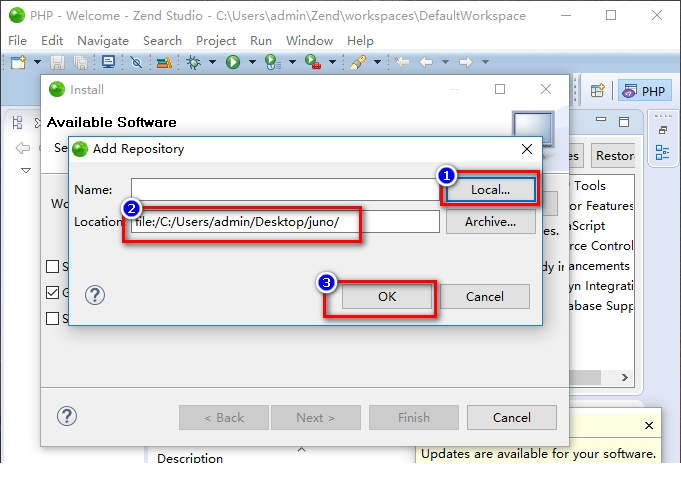Confirm Add Repository with OK
The image size is (681, 481).
click(x=387, y=297)
